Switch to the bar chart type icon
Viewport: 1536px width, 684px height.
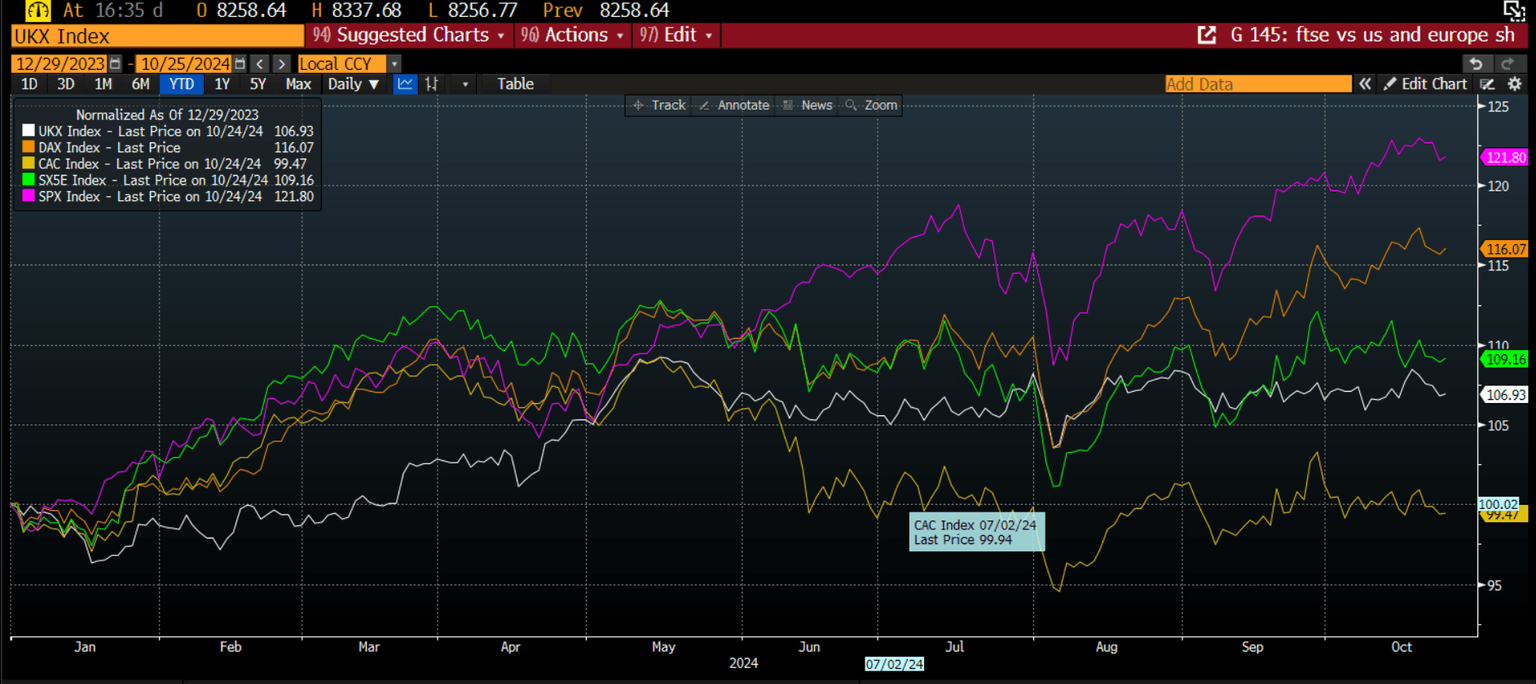click(432, 84)
